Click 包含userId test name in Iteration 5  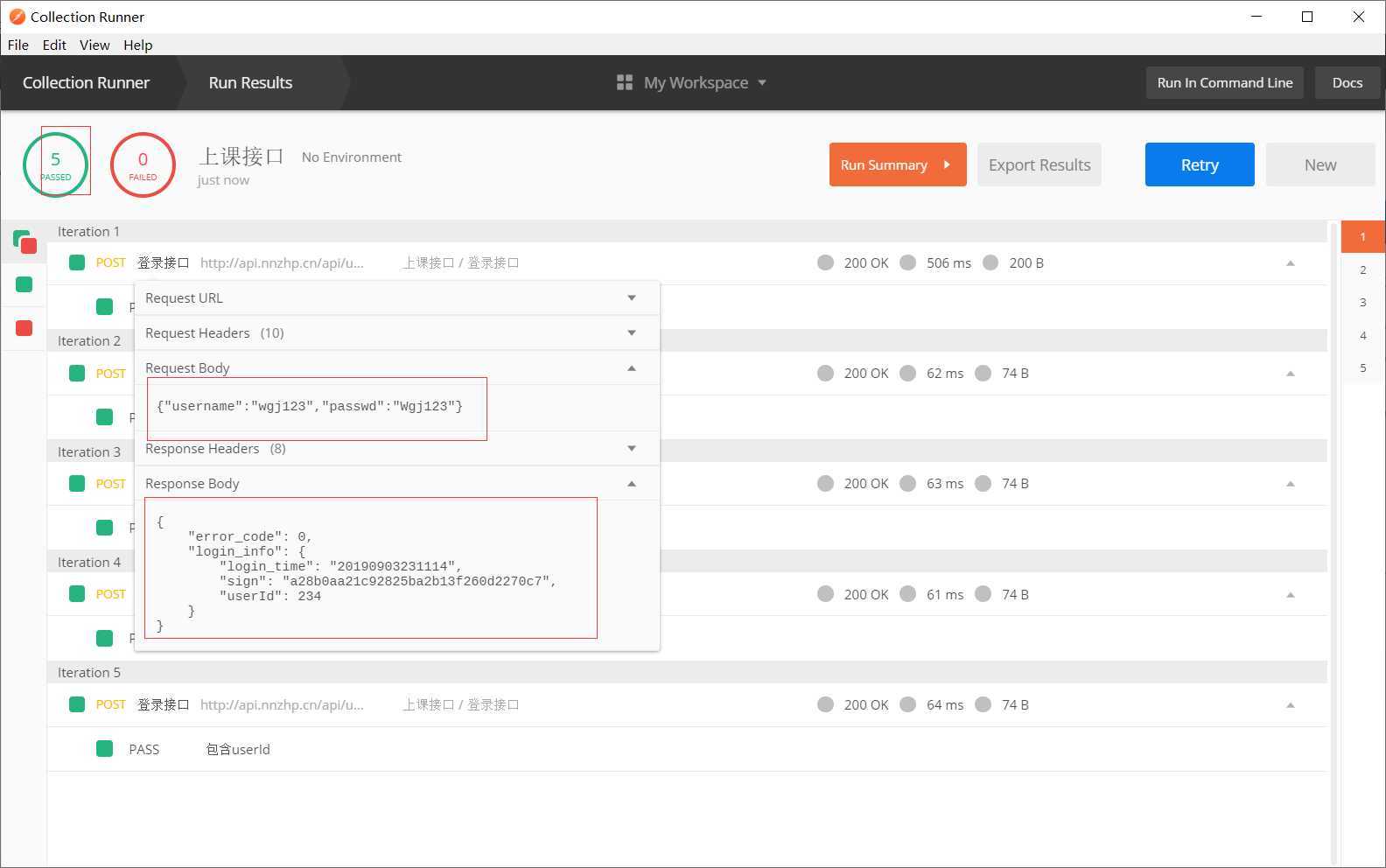[x=238, y=749]
